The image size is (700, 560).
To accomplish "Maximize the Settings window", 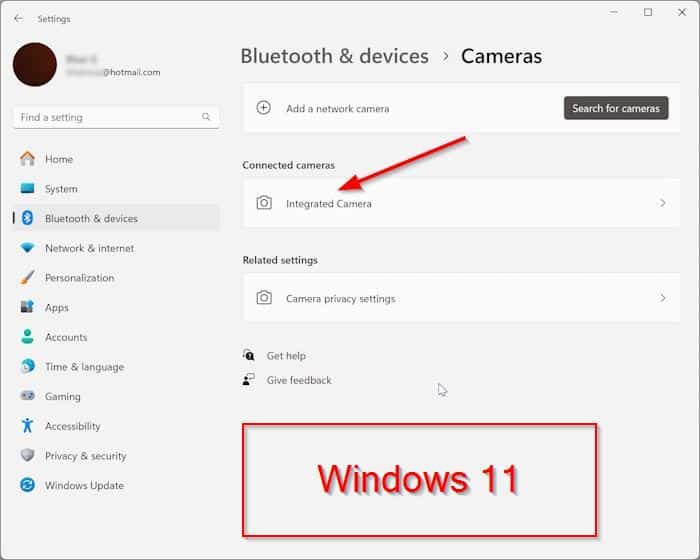I will (648, 12).
